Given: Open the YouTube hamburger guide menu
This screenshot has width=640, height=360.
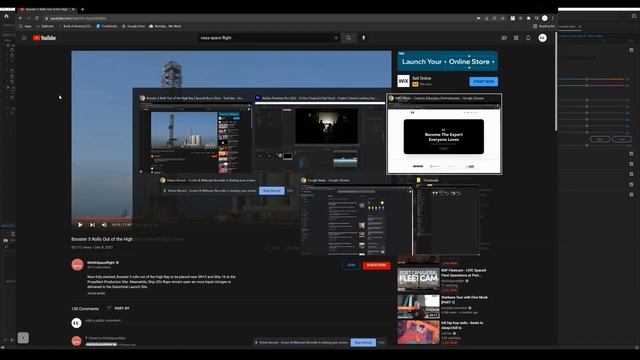Looking at the screenshot, I should (24, 38).
